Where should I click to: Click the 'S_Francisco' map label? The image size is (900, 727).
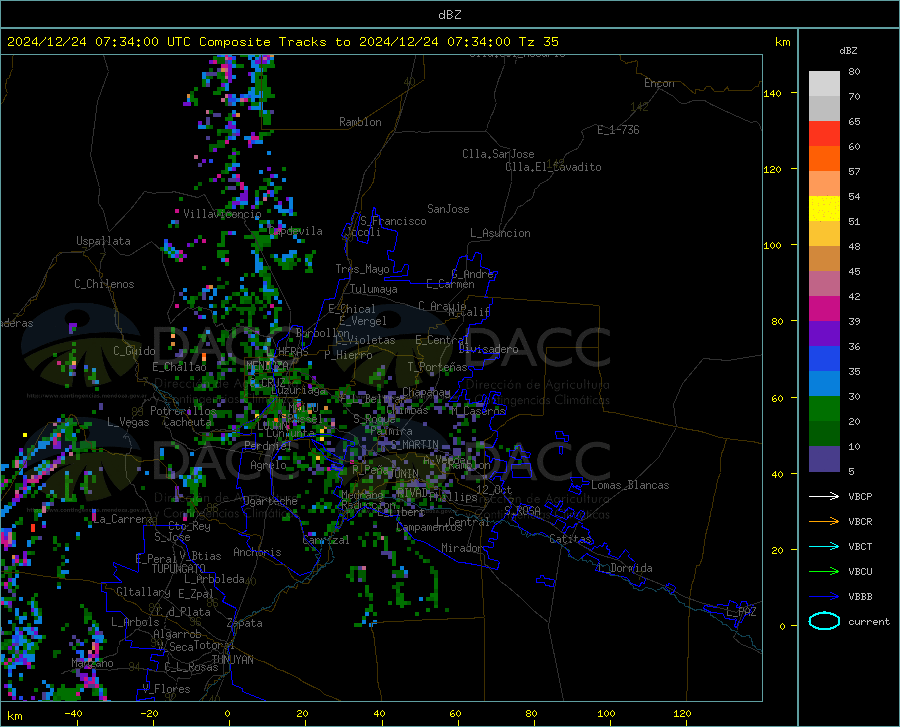click(x=393, y=221)
